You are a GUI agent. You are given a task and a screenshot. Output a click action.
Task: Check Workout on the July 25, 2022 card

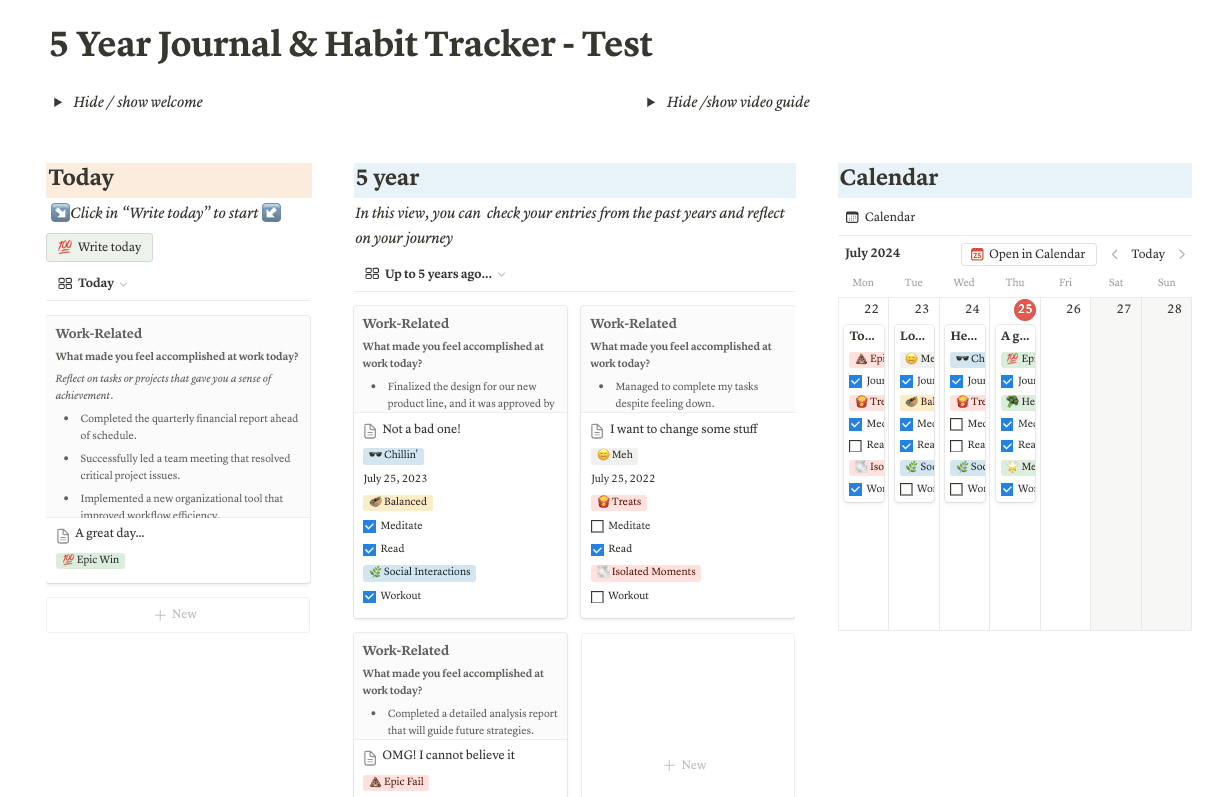point(598,596)
